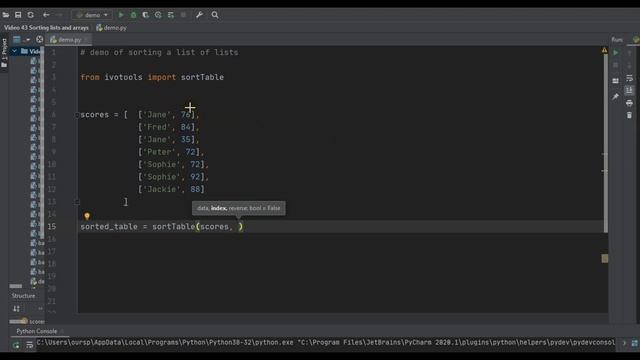The height and width of the screenshot is (360, 640).
Task: Click the Profile run icon in toolbar
Action: click(158, 15)
